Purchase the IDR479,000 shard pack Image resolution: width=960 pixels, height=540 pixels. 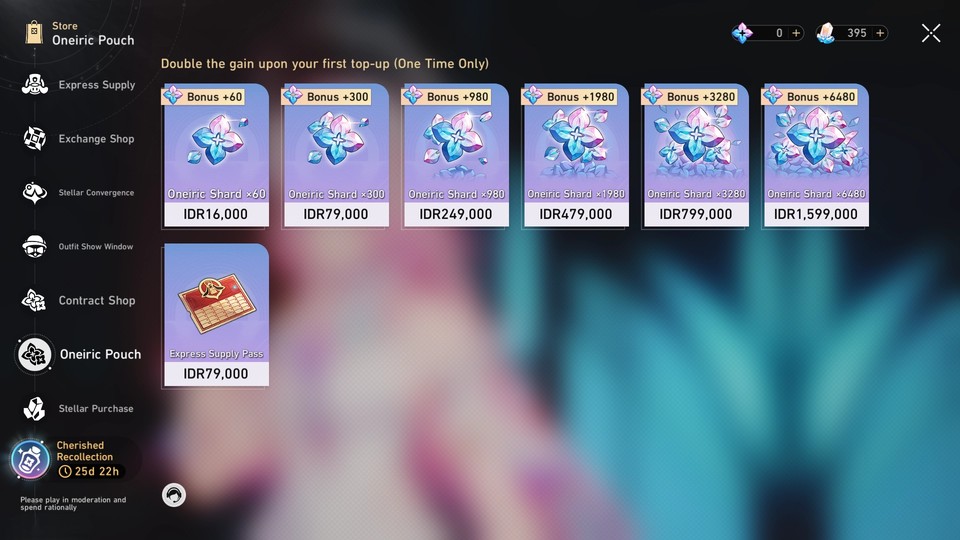click(576, 156)
